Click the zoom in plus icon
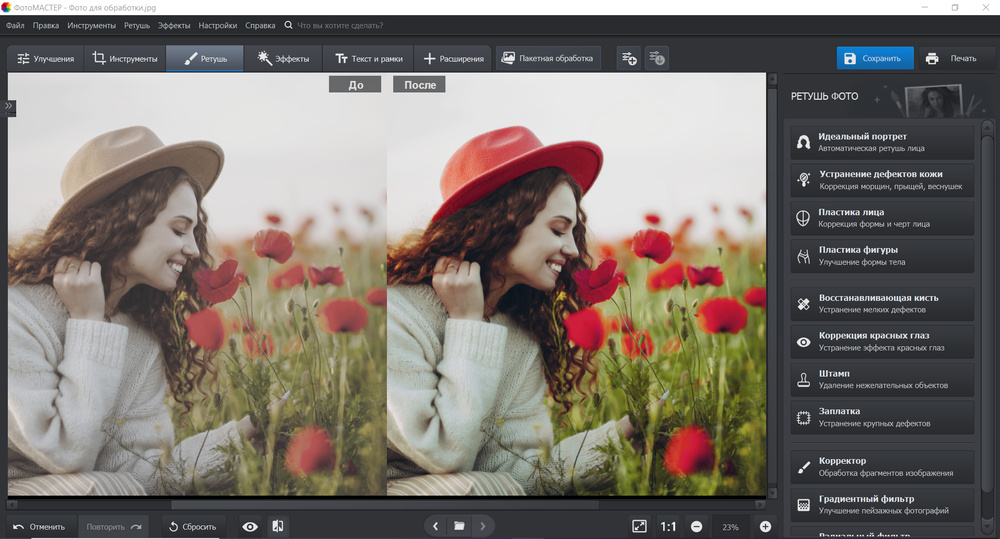 (765, 526)
